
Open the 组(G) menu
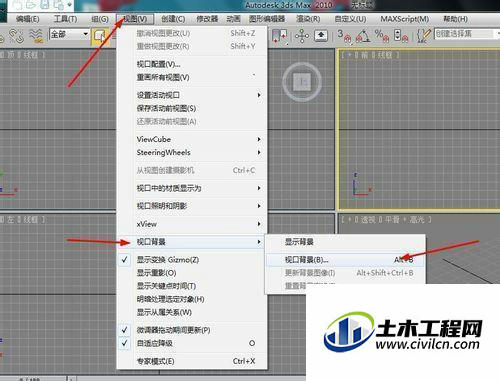(100, 19)
